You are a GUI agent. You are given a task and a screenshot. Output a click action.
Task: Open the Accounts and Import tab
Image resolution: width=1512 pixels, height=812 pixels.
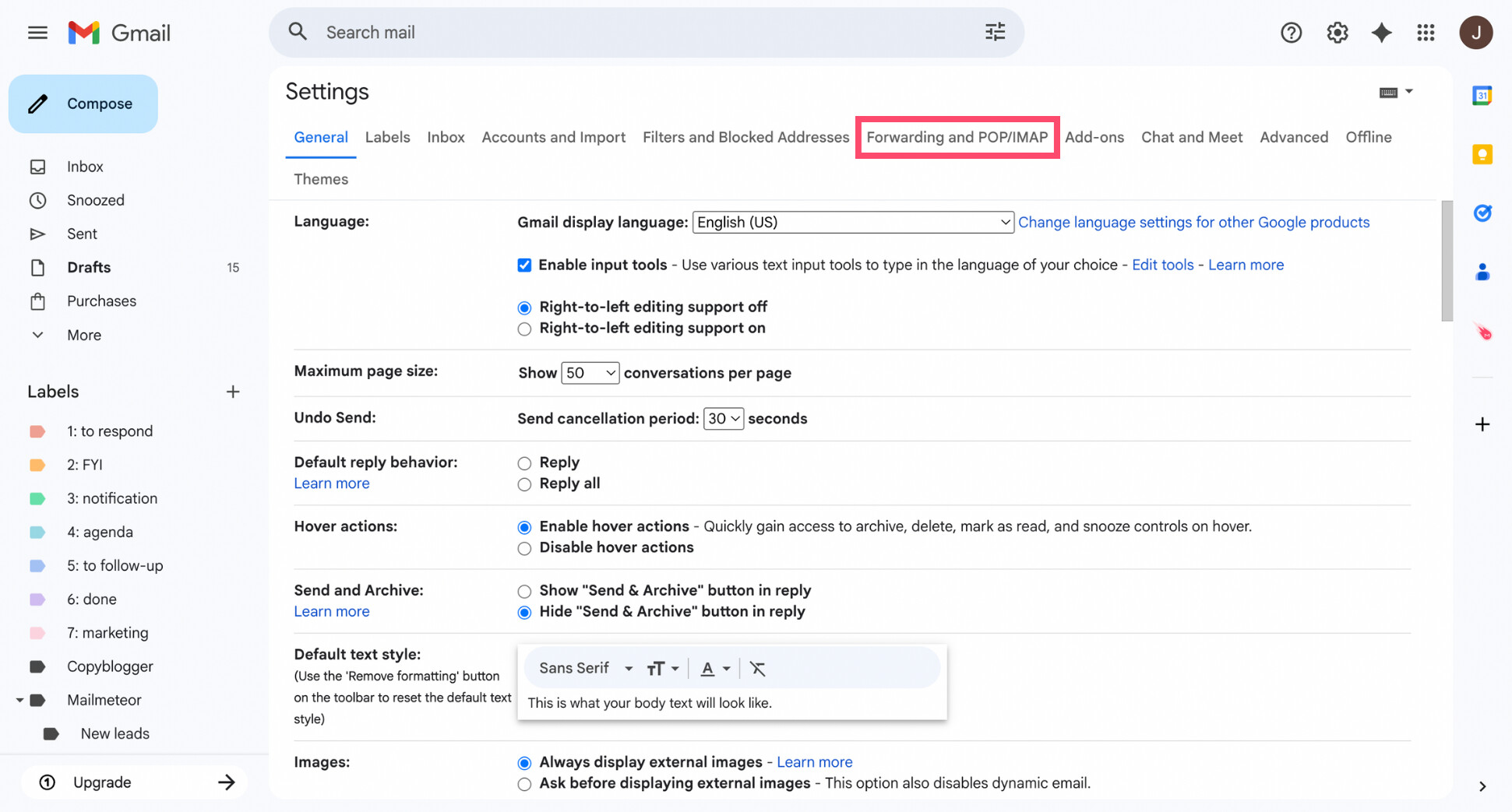[553, 137]
